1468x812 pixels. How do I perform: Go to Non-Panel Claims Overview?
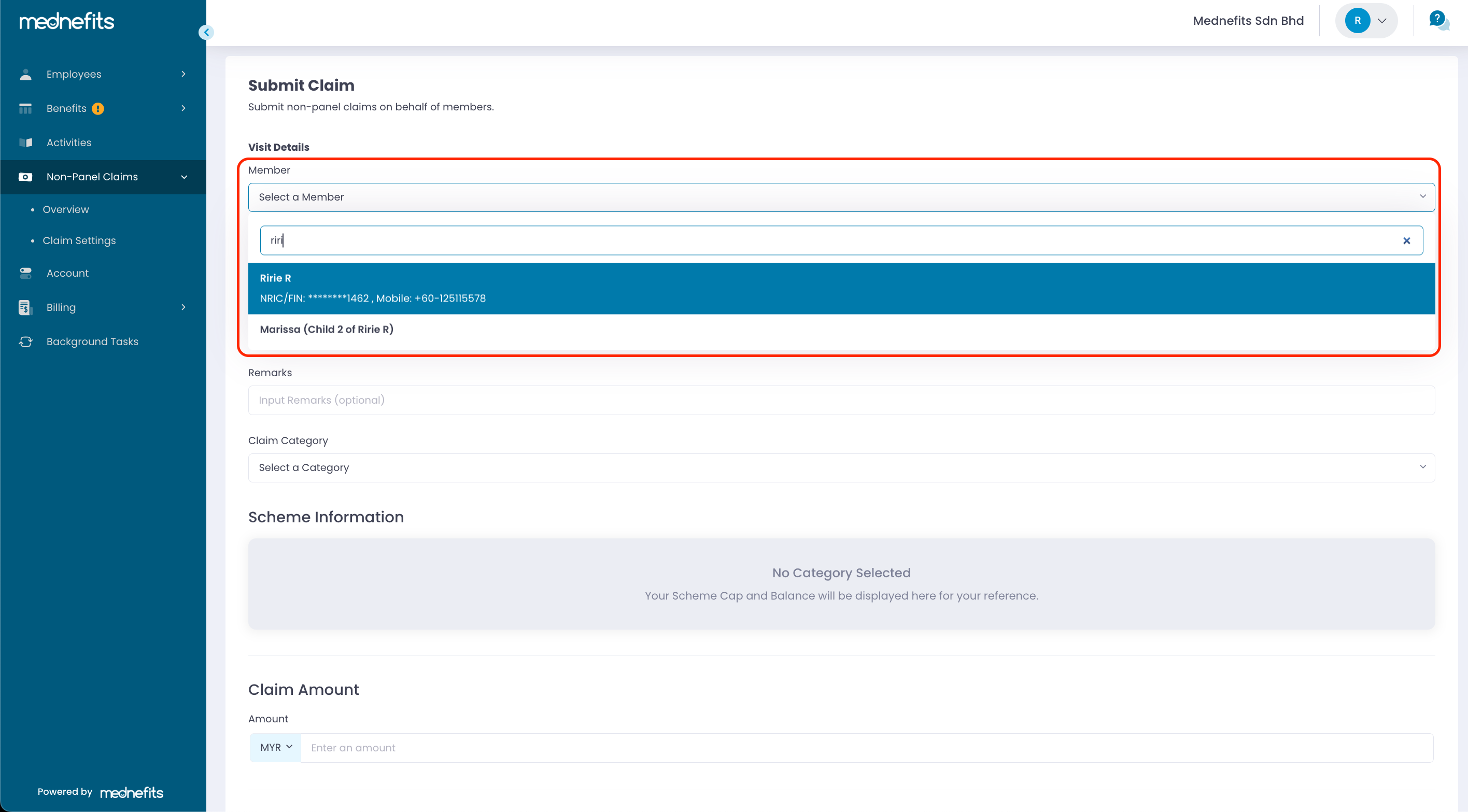point(65,209)
